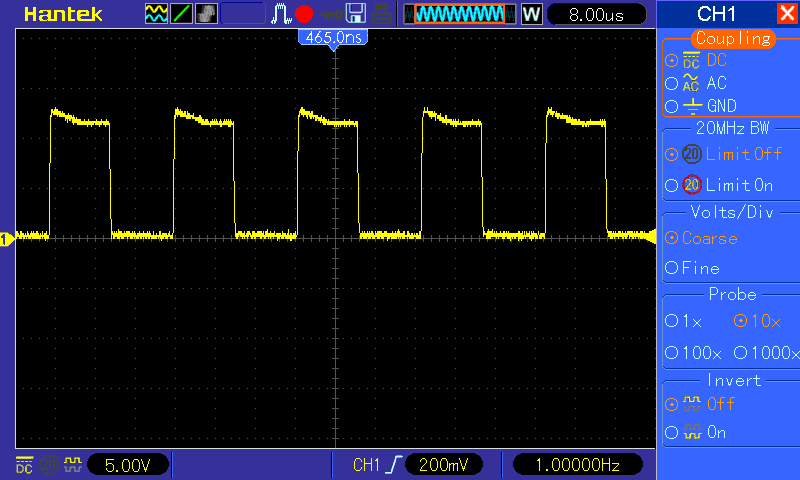Click the bottom status invert waveform icon

click(x=73, y=465)
